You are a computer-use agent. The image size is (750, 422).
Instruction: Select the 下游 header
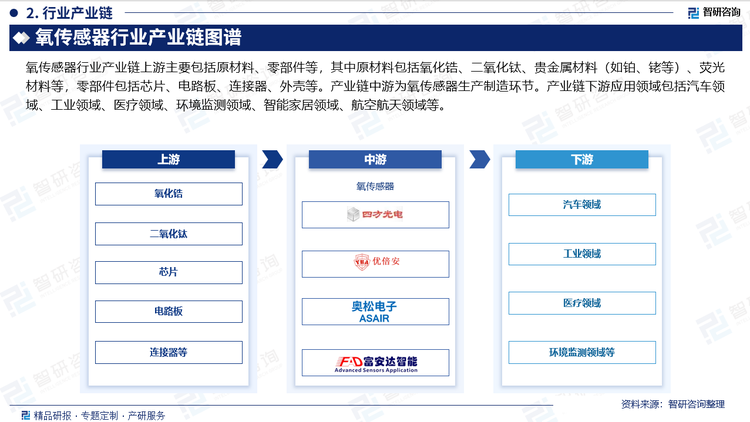click(582, 159)
